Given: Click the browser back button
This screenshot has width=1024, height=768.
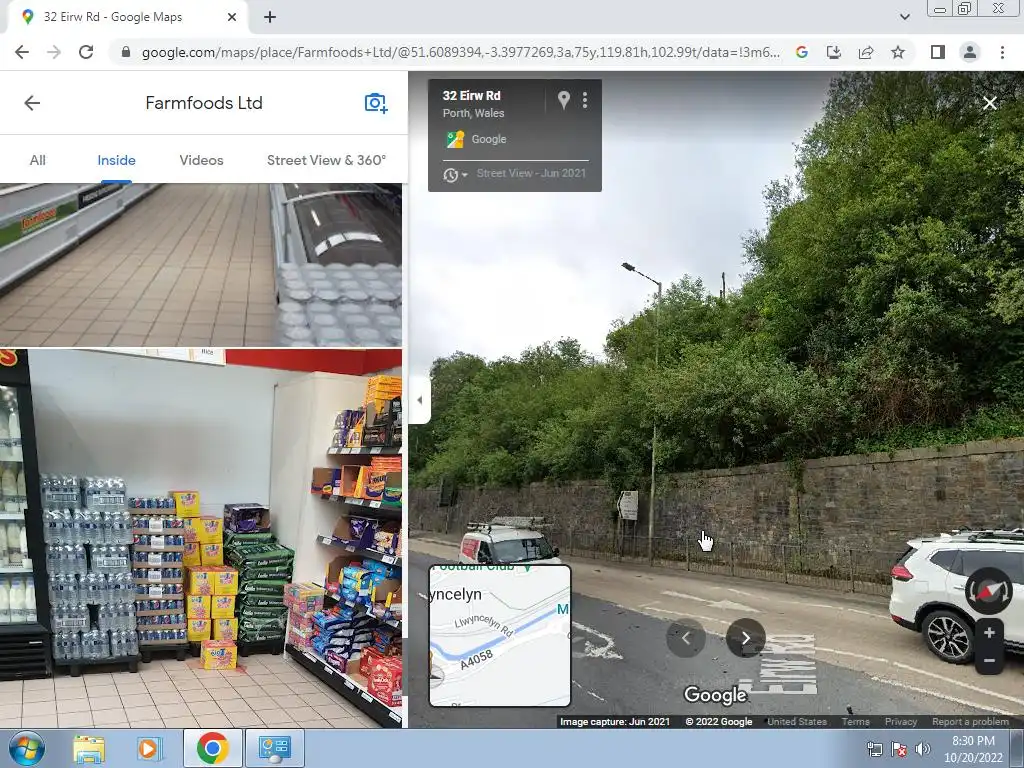Looking at the screenshot, I should tap(22, 52).
